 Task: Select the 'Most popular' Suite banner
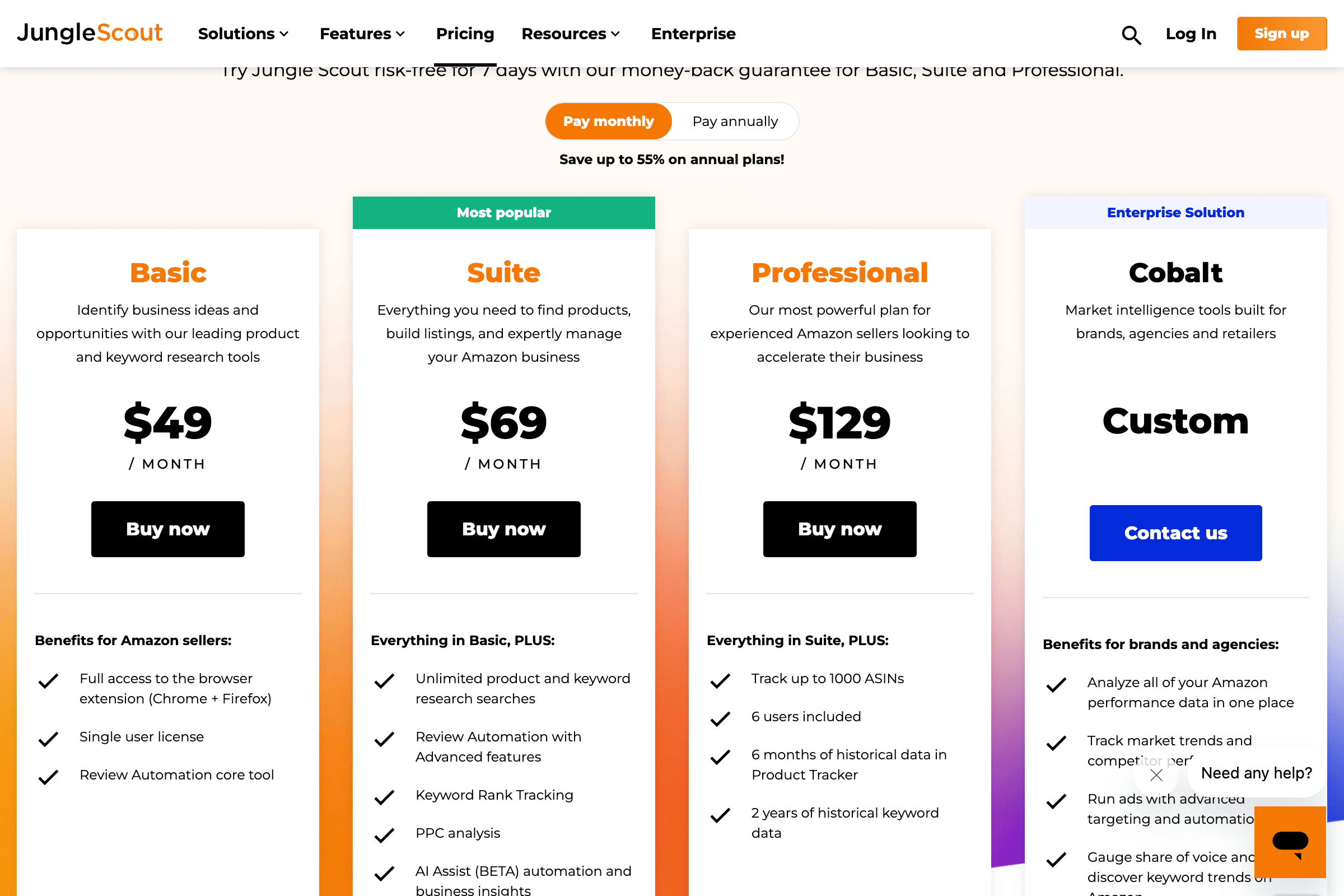(503, 212)
